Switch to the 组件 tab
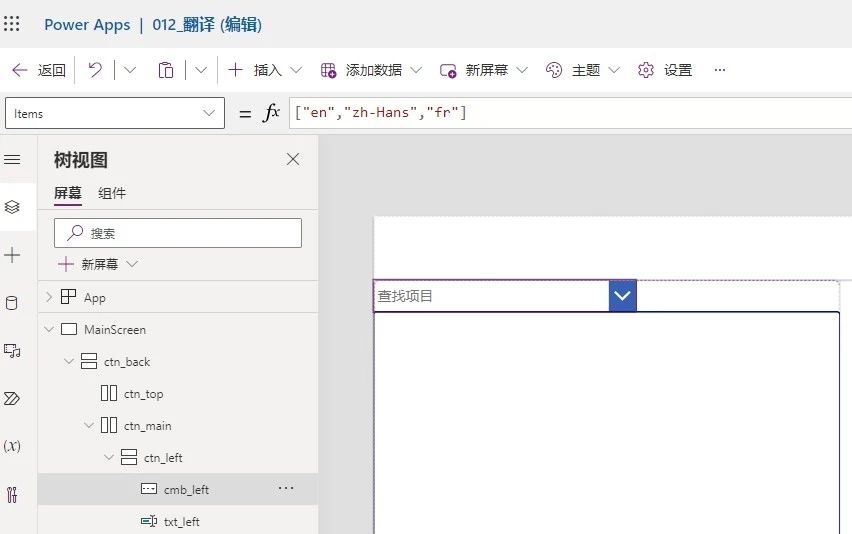This screenshot has height=534, width=852. point(112,193)
